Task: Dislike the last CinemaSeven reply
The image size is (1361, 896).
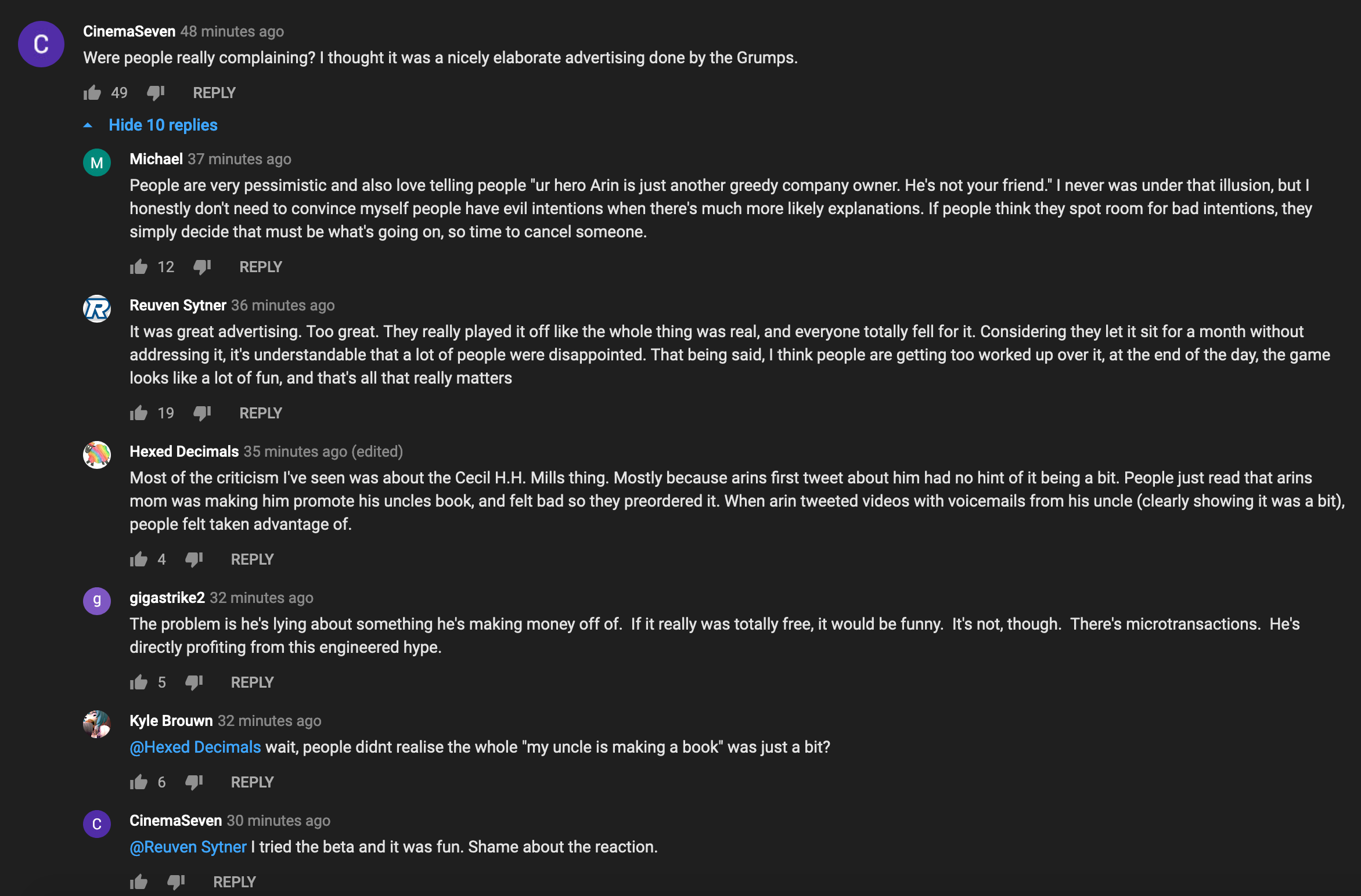Action: (176, 882)
